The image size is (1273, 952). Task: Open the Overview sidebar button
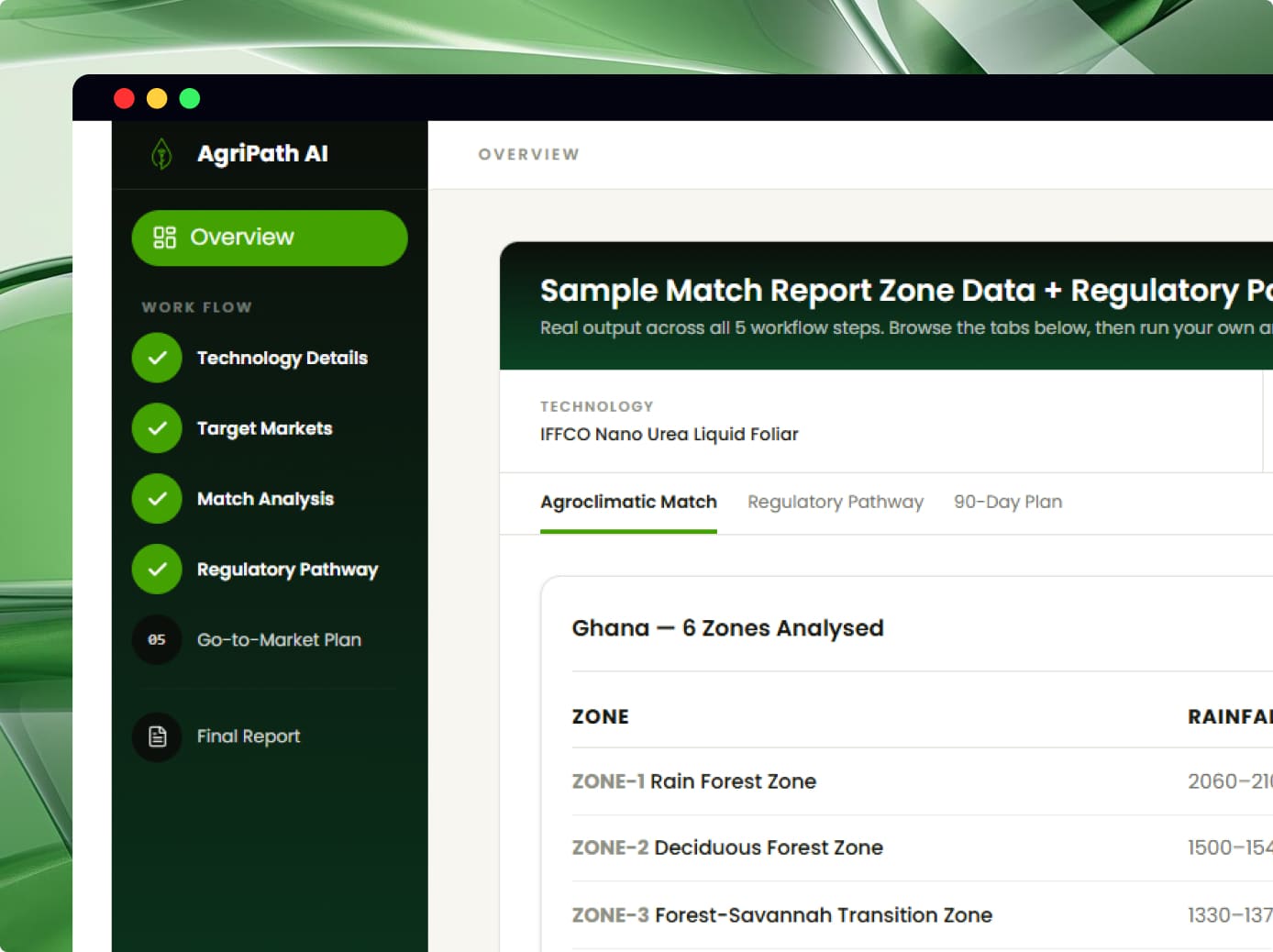click(x=270, y=238)
